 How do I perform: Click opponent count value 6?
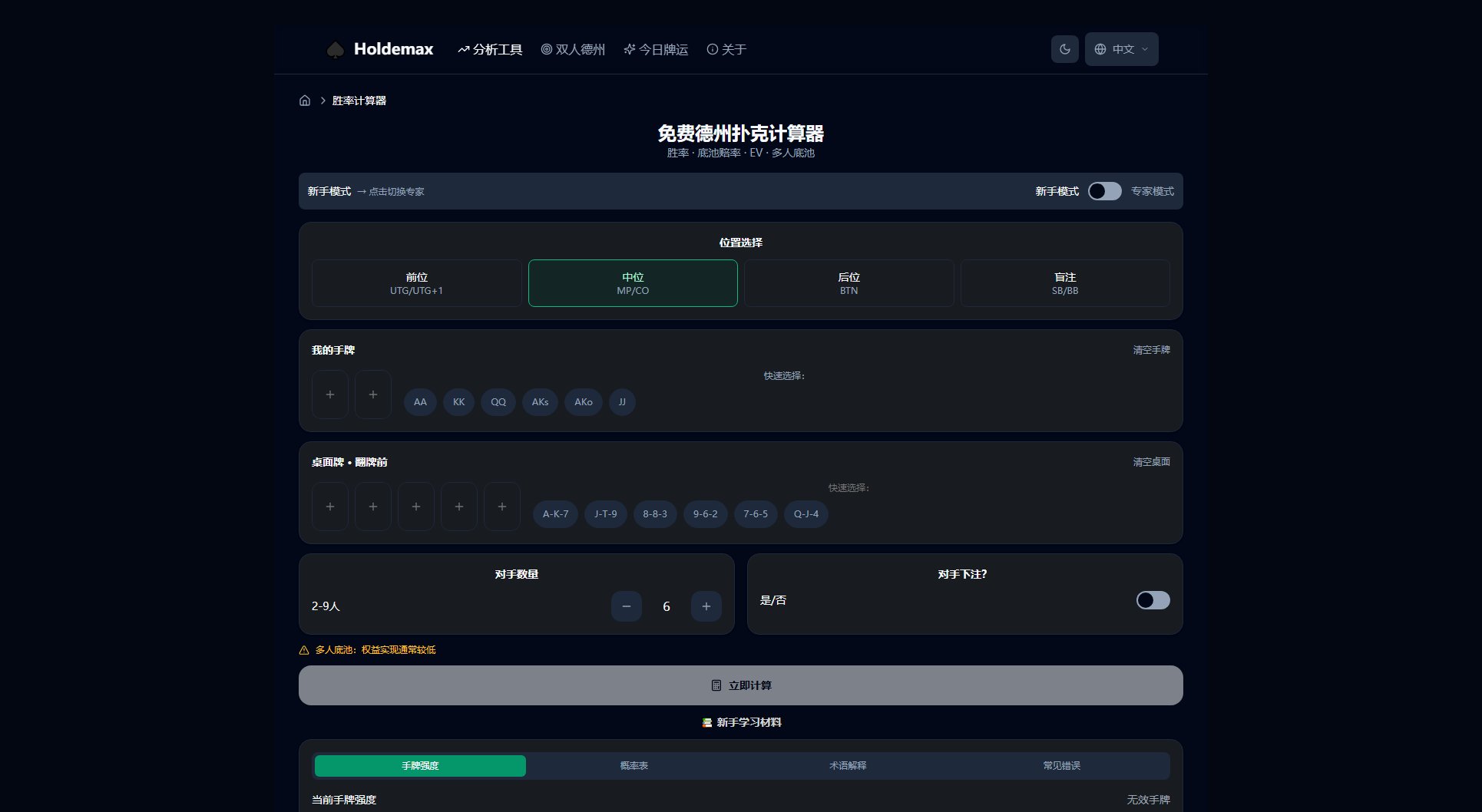click(x=667, y=606)
